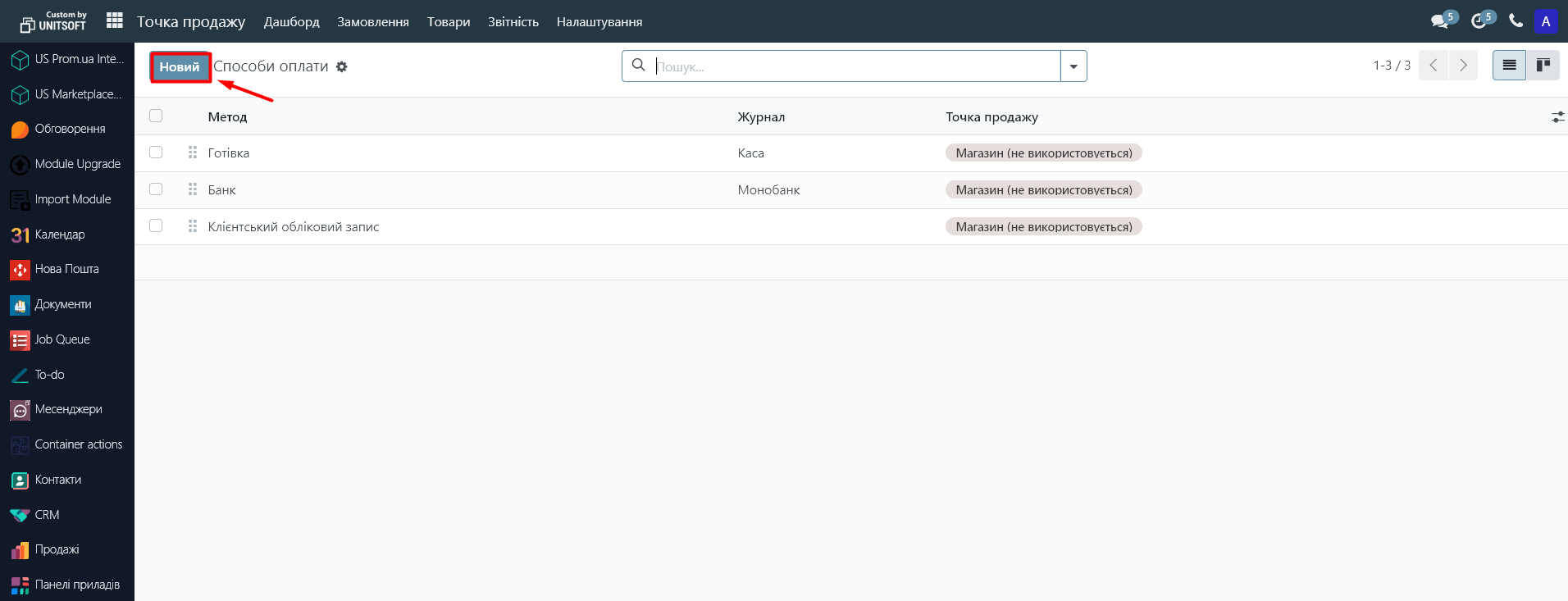Tick the checkbox for Готівка row
The width and height of the screenshot is (1568, 601).
tap(156, 153)
